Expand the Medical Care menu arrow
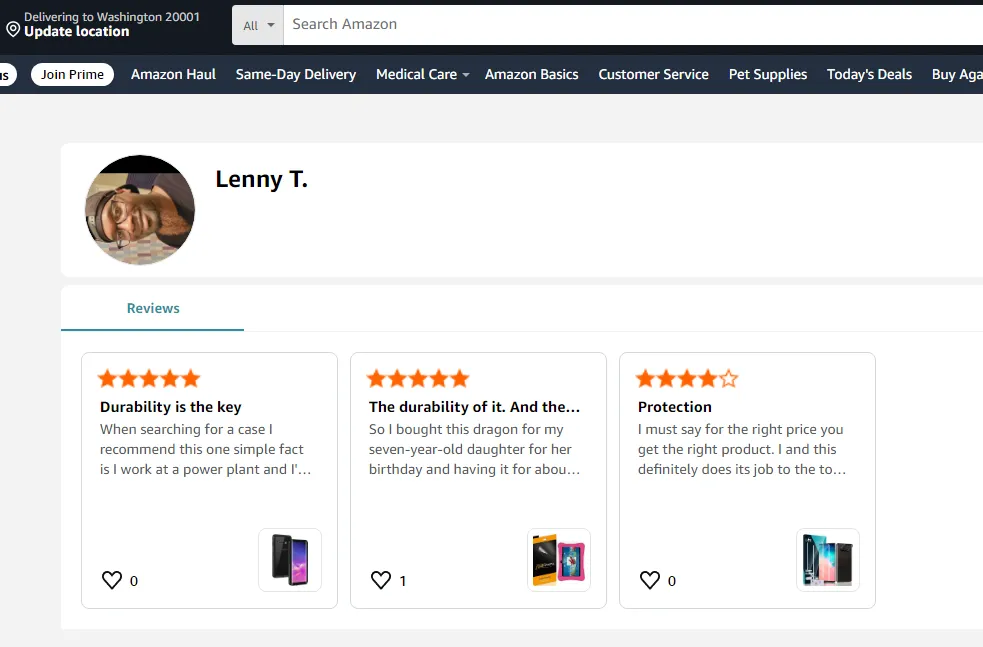The height and width of the screenshot is (647, 983). 466,75
